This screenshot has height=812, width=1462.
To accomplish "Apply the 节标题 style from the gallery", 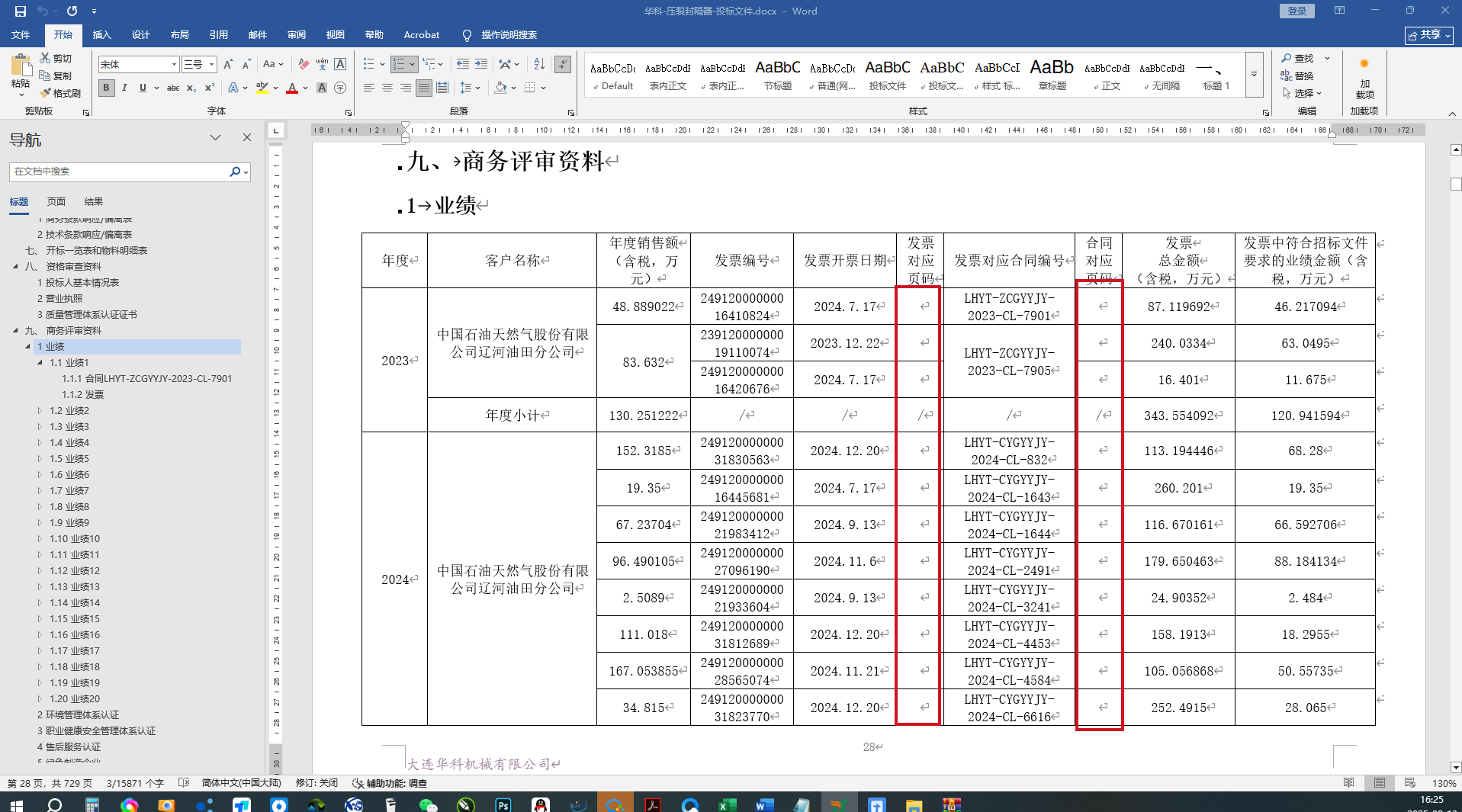I will pos(778,75).
